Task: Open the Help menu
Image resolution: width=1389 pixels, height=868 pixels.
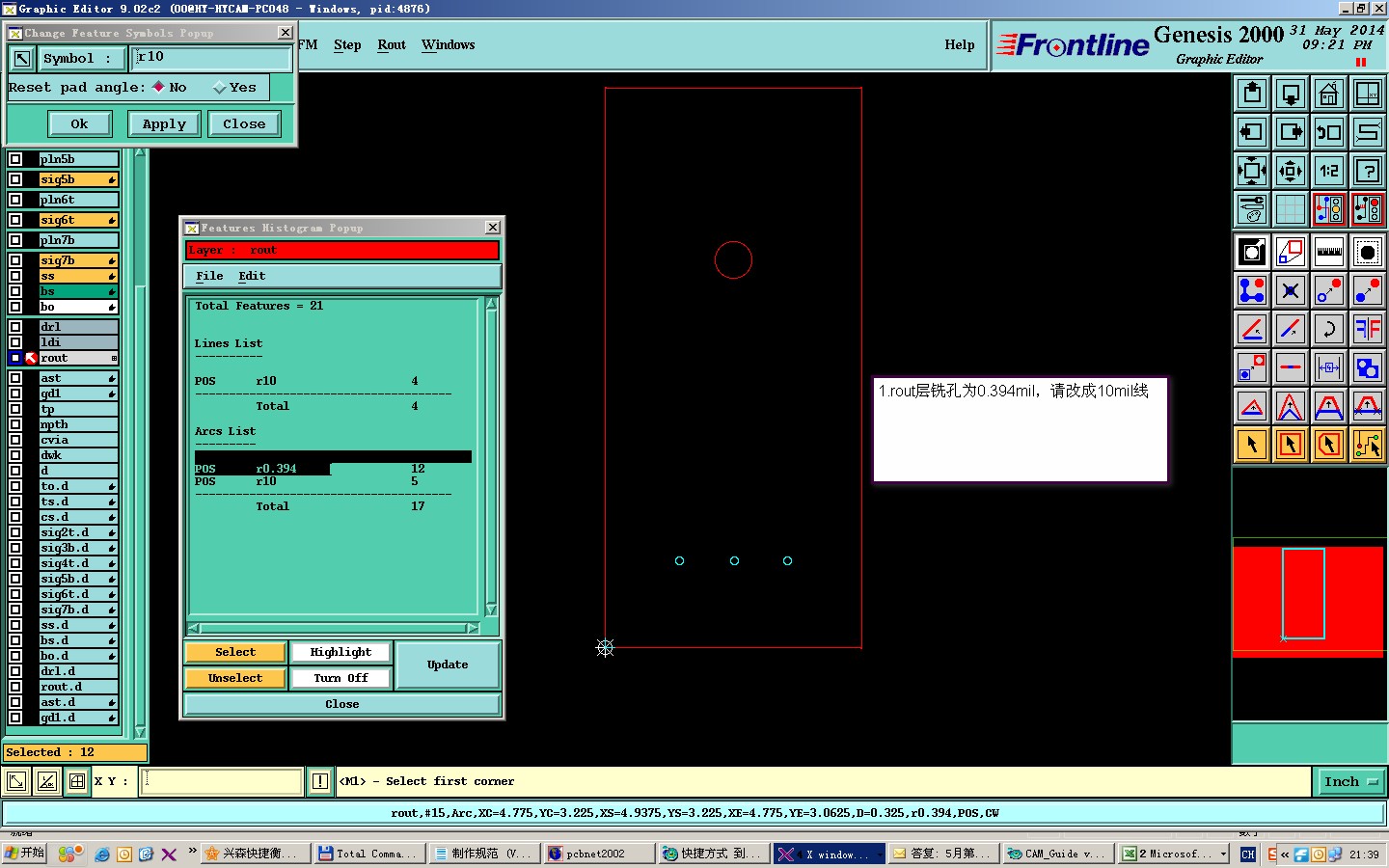Action: click(x=959, y=44)
